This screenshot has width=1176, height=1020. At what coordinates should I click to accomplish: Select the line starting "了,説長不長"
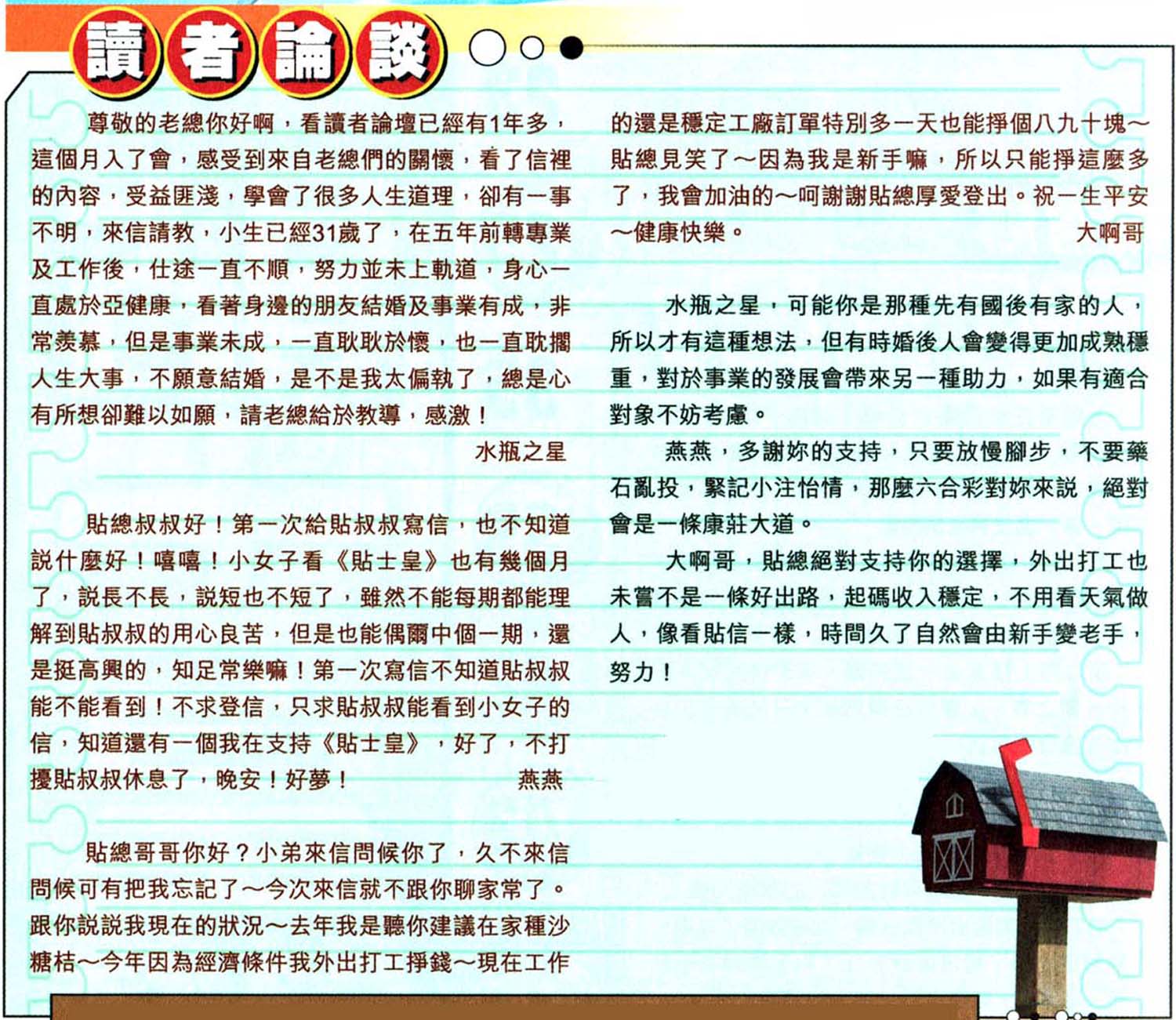tap(301, 597)
